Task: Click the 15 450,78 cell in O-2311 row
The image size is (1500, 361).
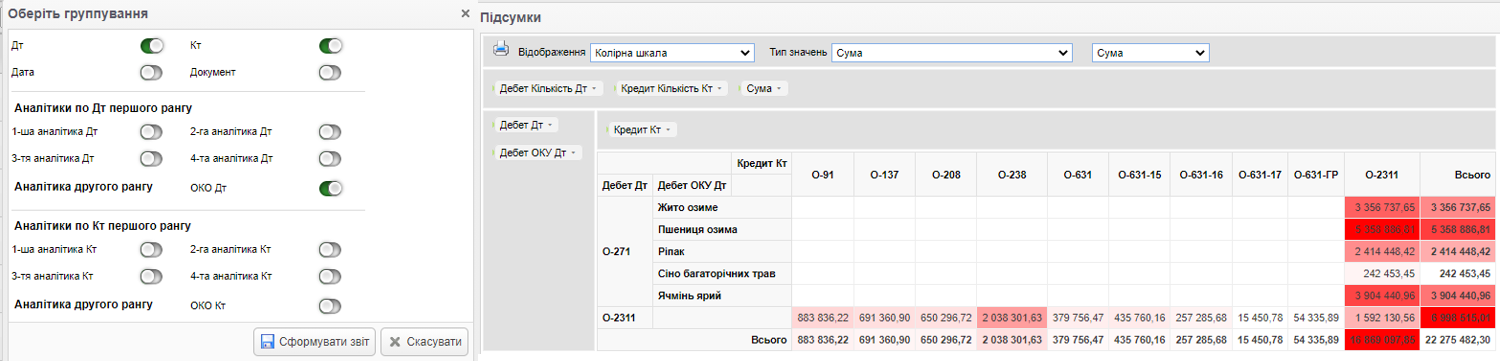Action: coord(1260,317)
